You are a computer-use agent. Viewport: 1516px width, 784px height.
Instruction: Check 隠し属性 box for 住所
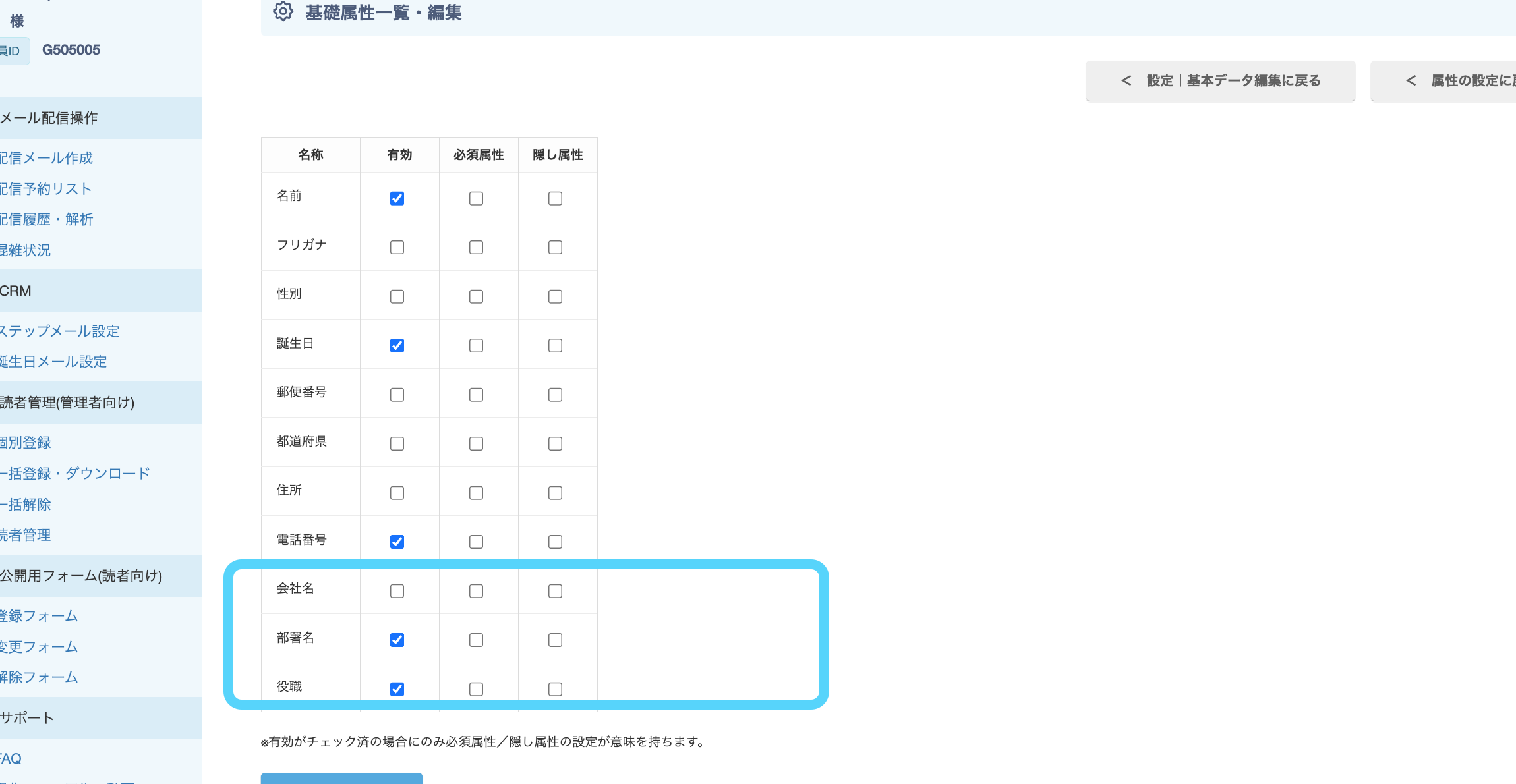click(555, 493)
